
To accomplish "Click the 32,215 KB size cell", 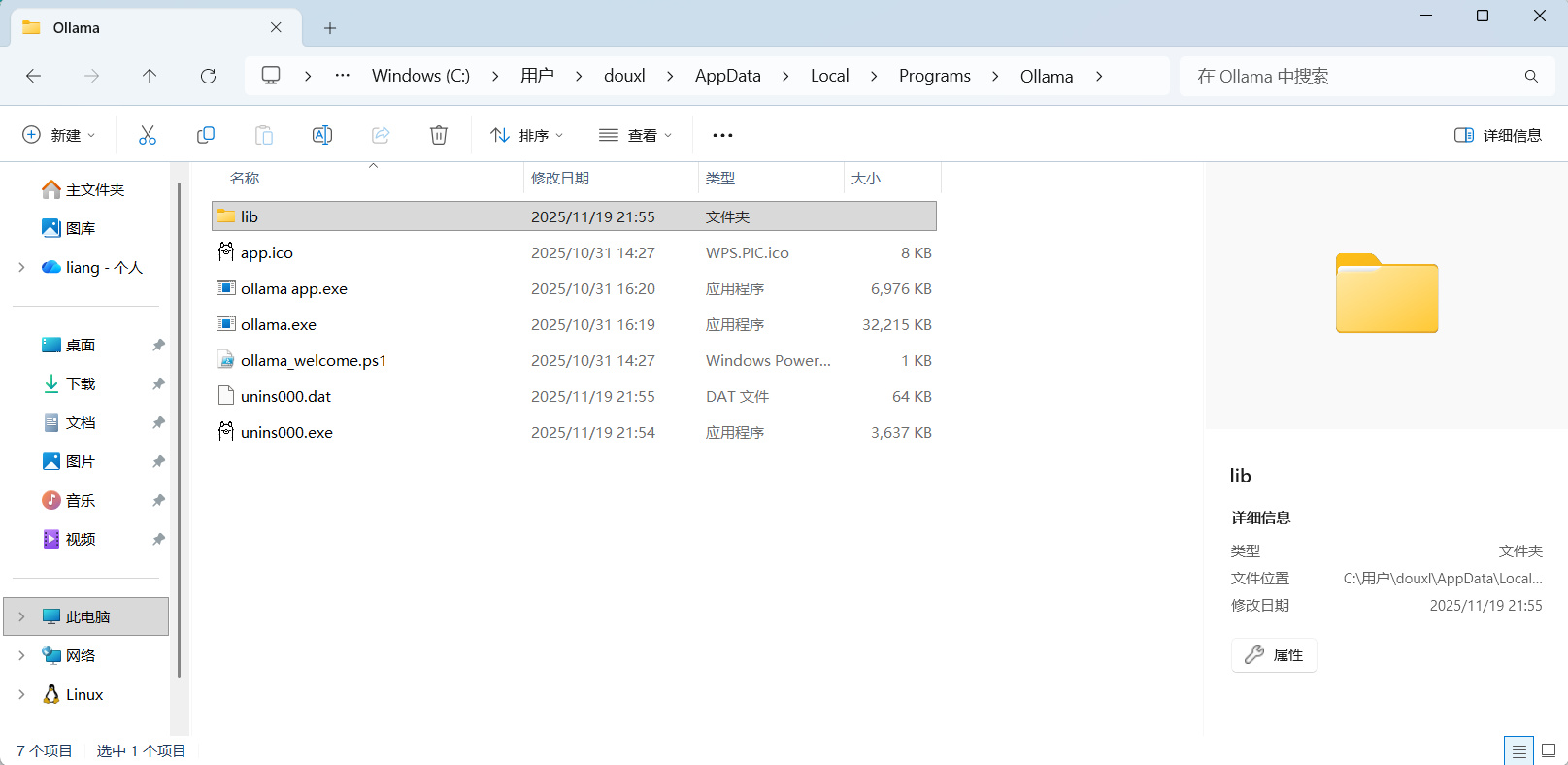I will [x=897, y=324].
